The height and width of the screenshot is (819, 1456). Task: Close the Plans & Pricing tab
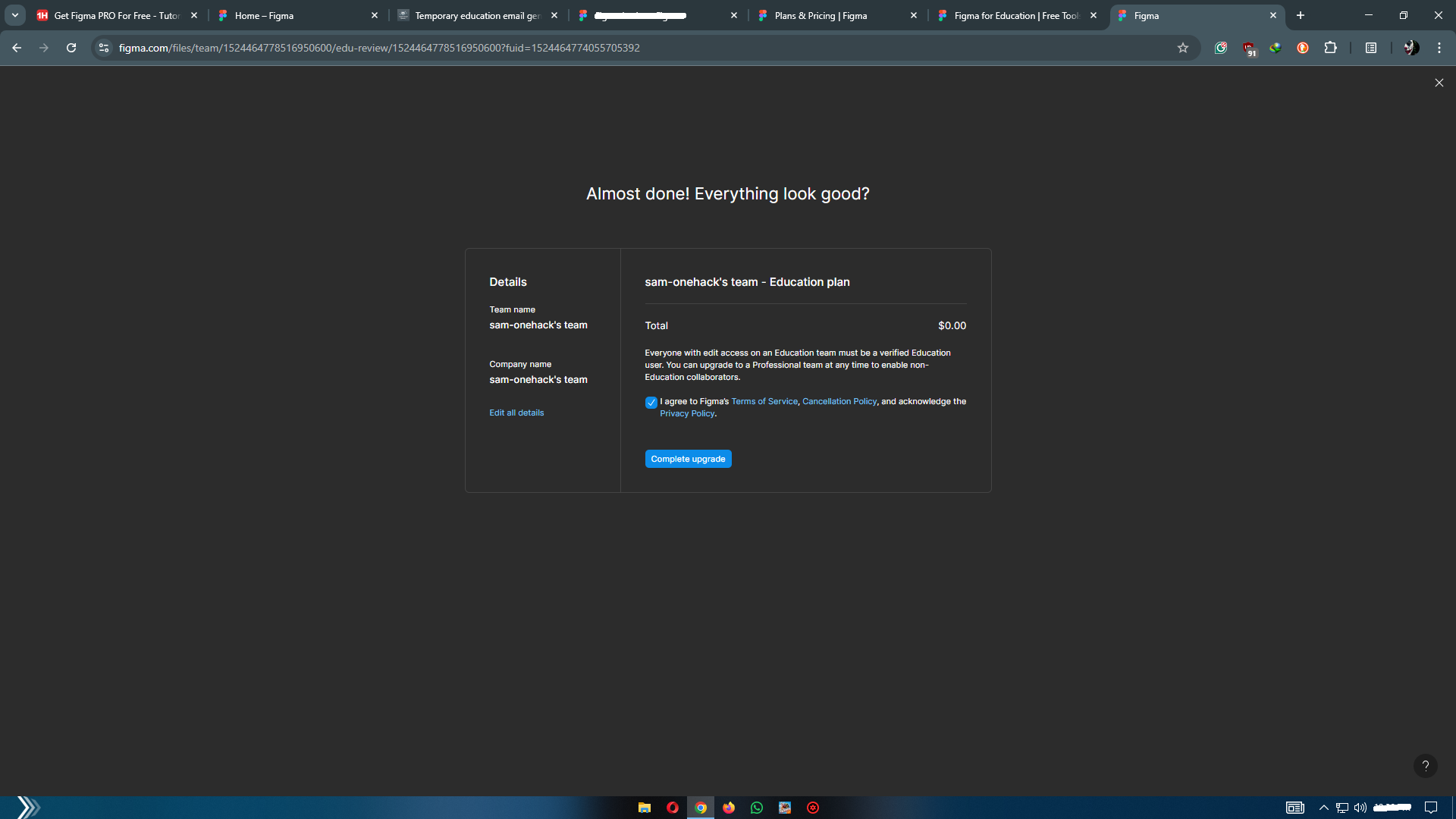[914, 15]
